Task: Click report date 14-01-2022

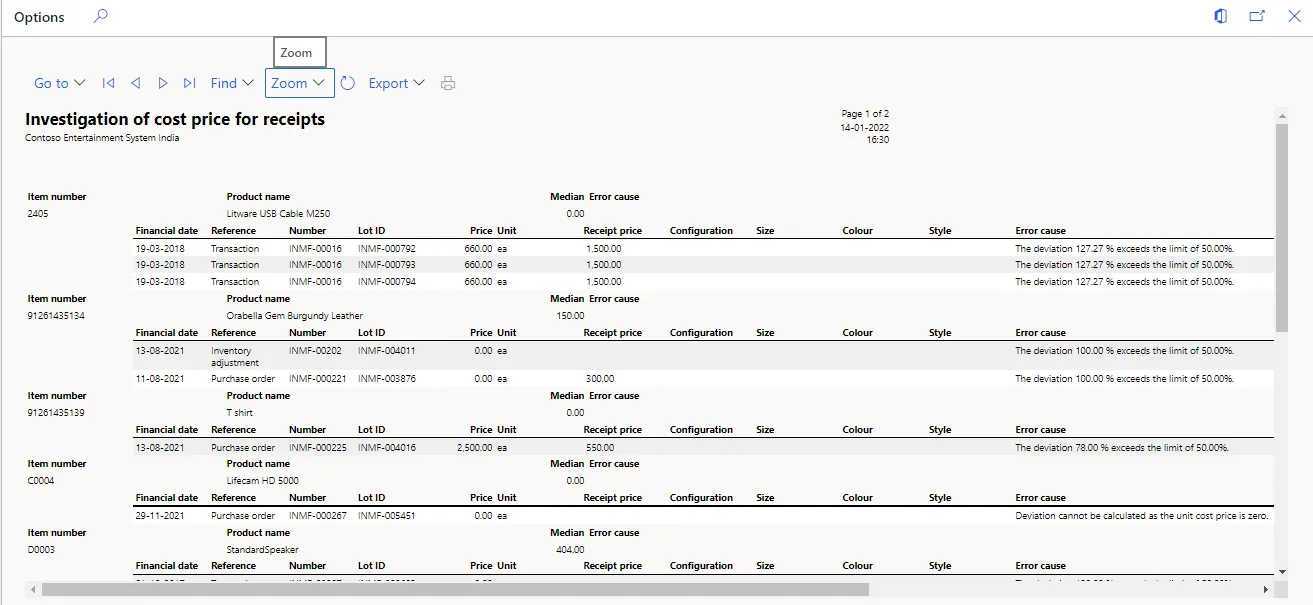Action: (x=865, y=127)
